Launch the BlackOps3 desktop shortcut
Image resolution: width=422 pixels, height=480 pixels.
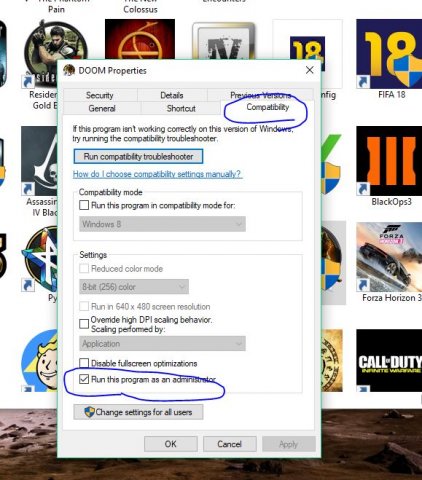[389, 161]
